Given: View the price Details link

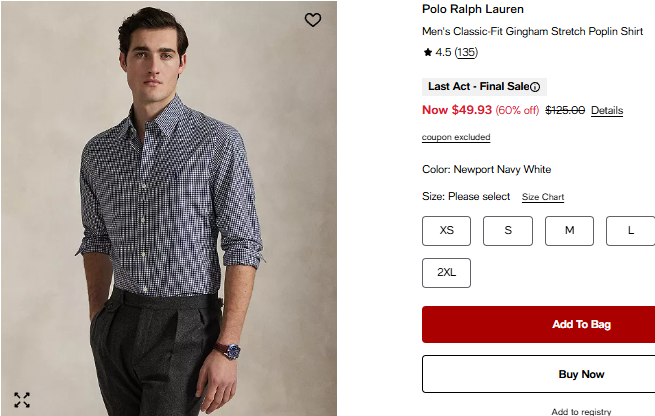Looking at the screenshot, I should [607, 110].
